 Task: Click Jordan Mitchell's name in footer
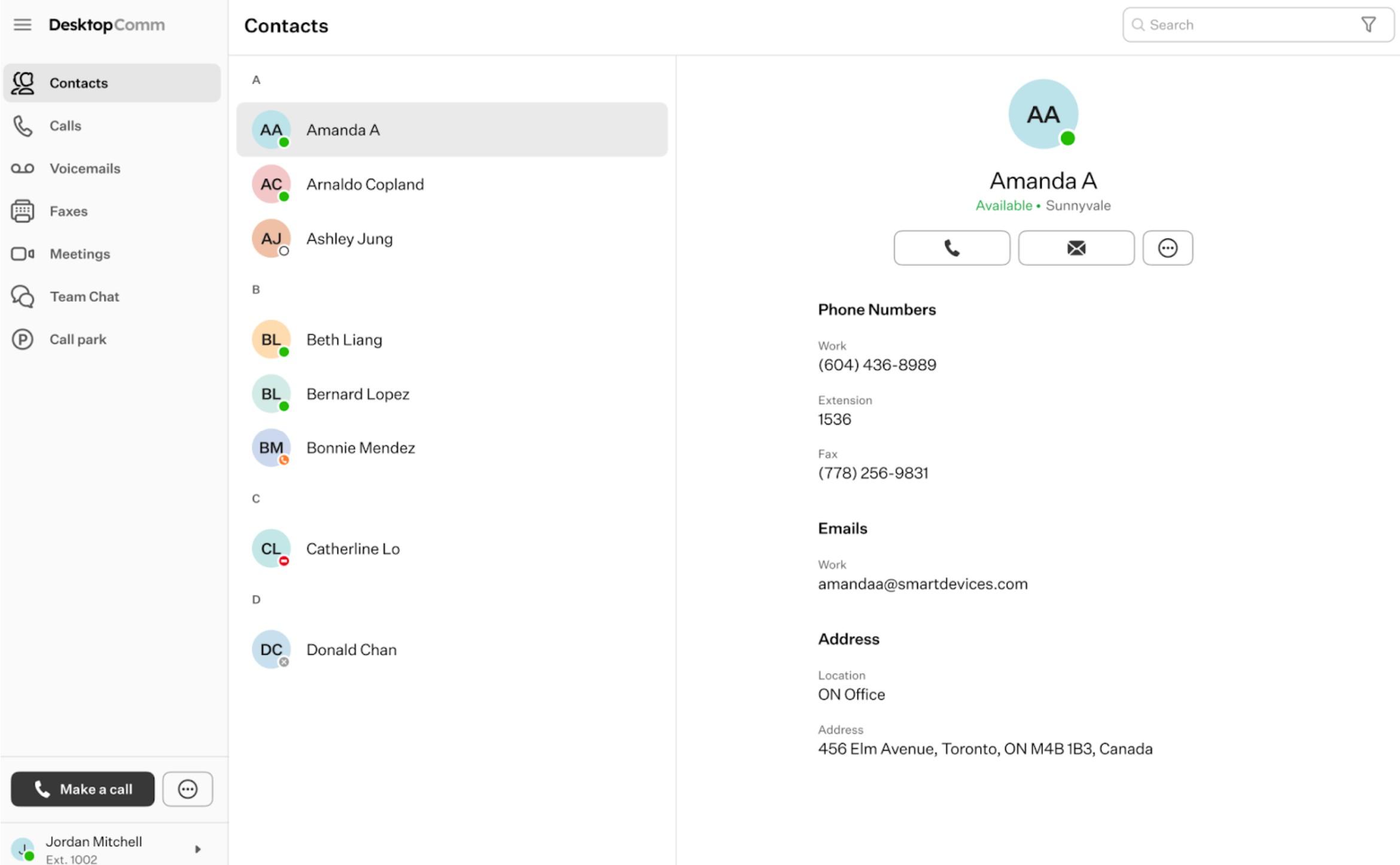pyautogui.click(x=94, y=842)
